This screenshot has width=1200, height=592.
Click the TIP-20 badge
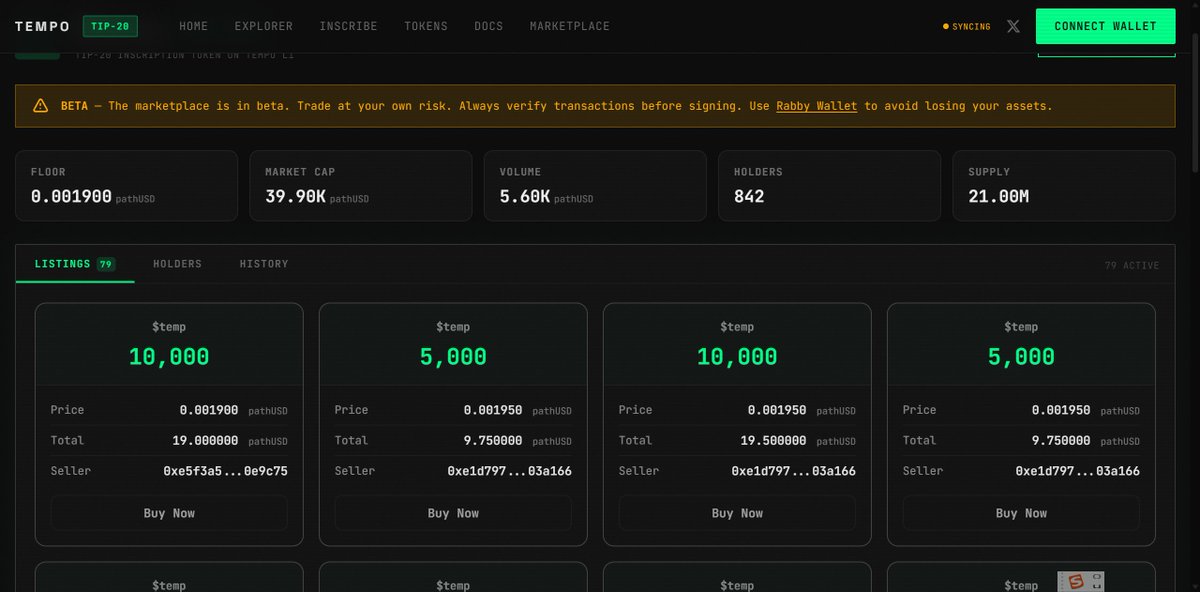[110, 26]
